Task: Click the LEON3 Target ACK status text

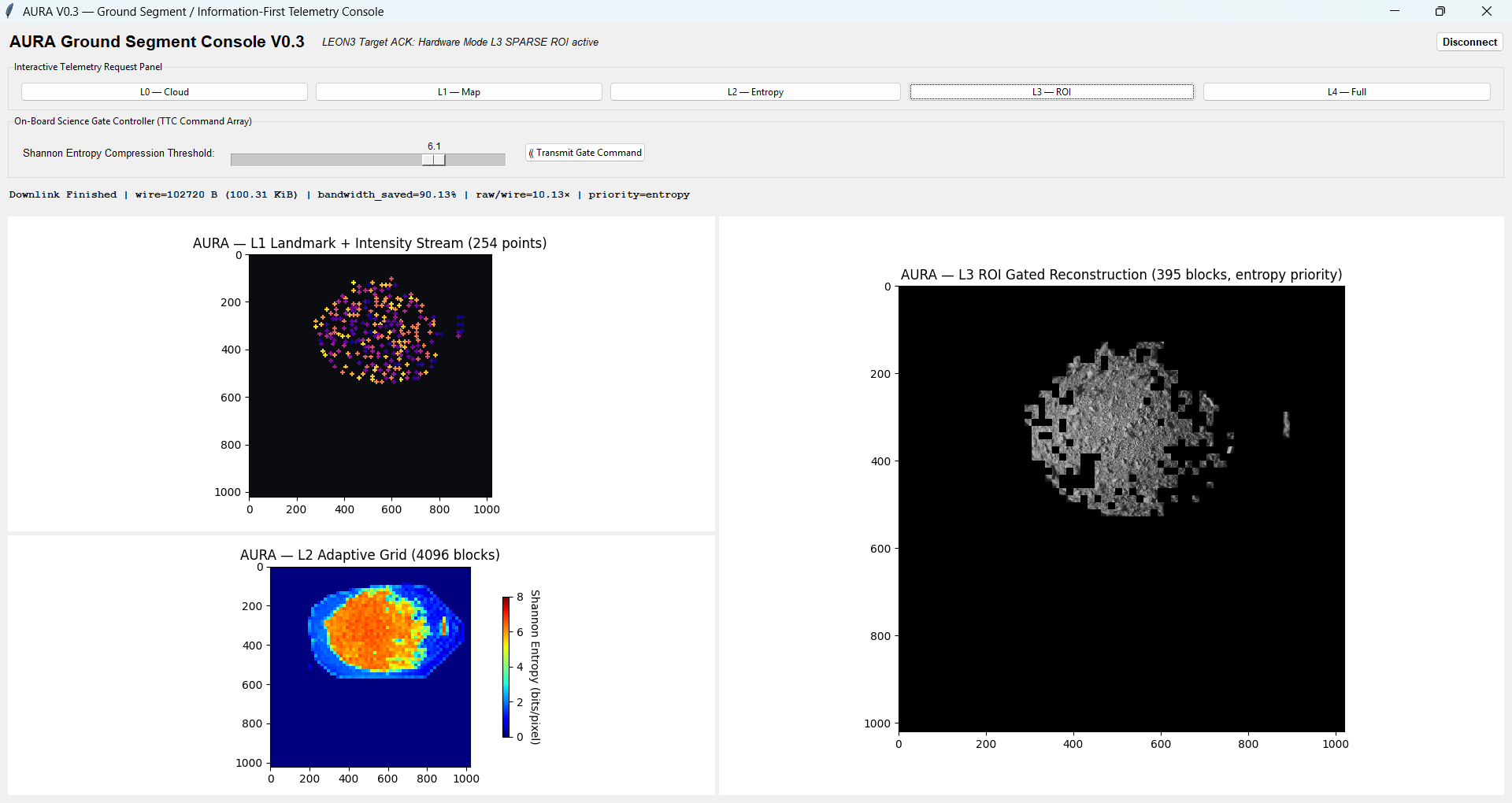Action: coord(460,43)
